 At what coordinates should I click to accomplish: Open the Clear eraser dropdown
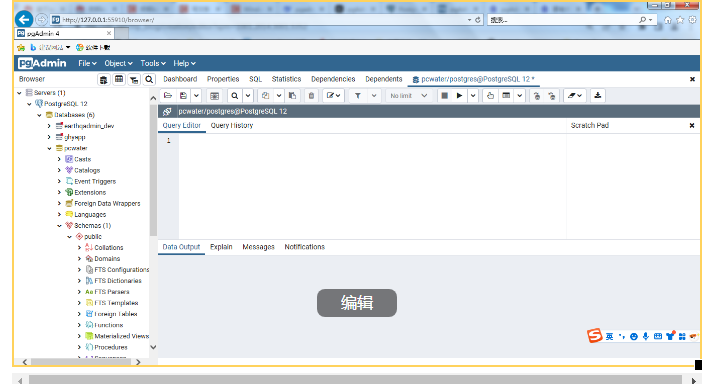pyautogui.click(x=575, y=96)
